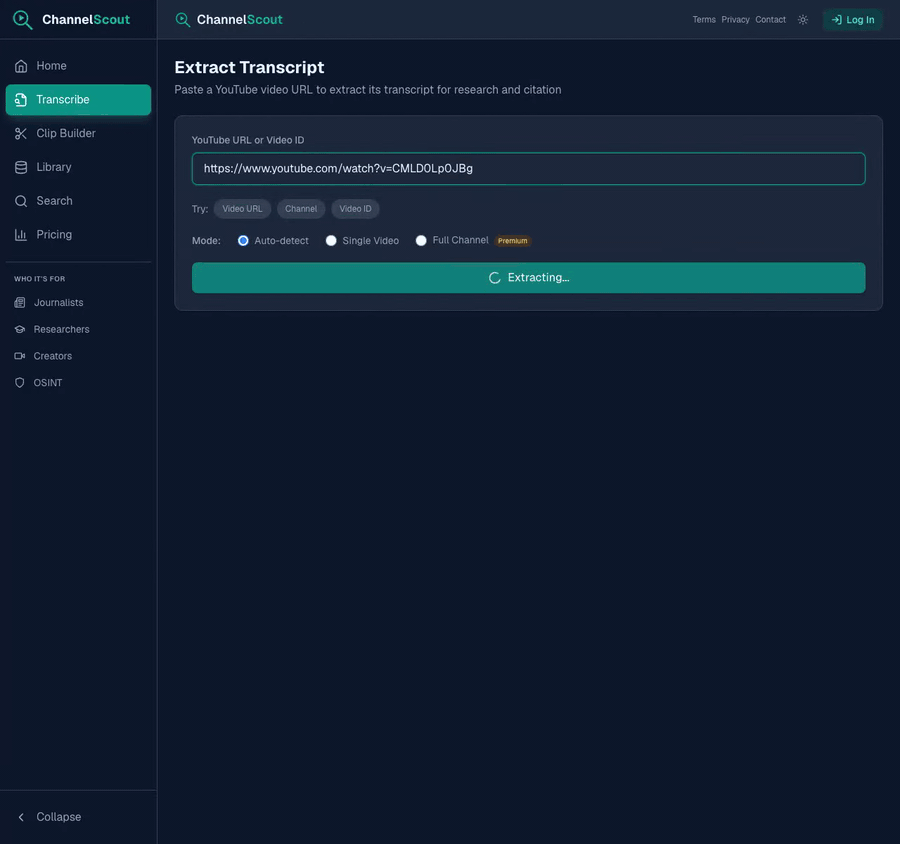
Task: Click the 'WHO IT'S FOR' section label
Action: pyautogui.click(x=40, y=279)
